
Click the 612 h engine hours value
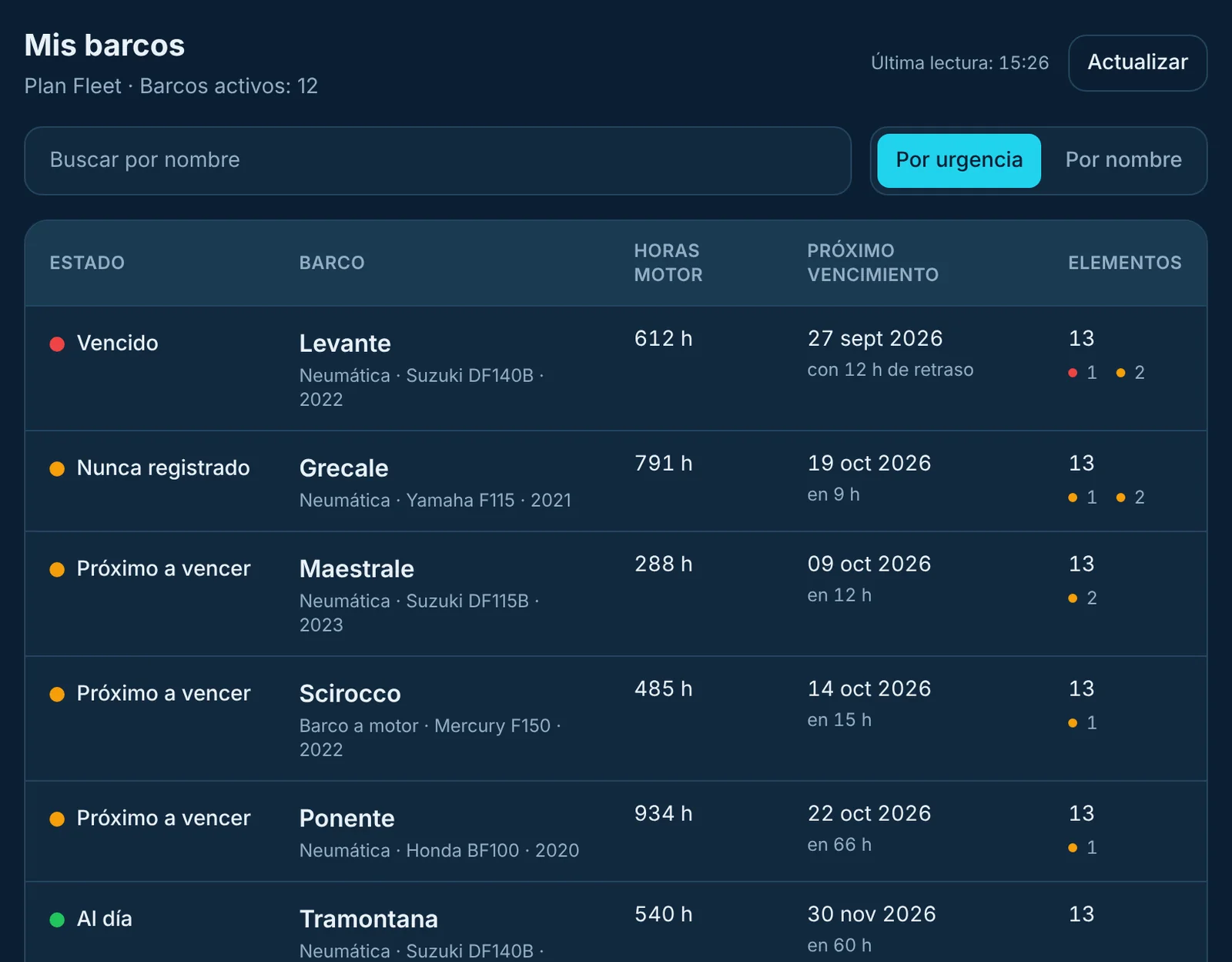(664, 339)
